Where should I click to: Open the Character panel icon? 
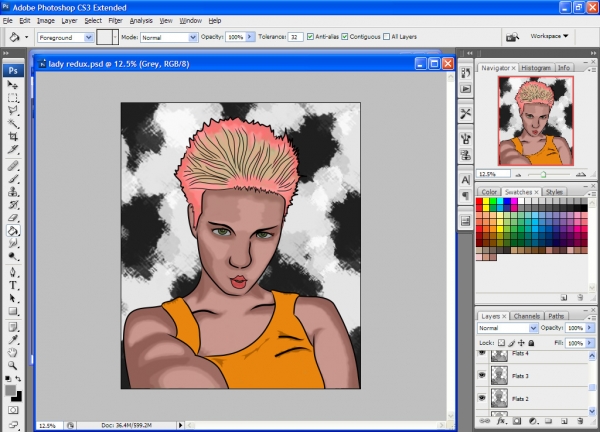pyautogui.click(x=466, y=180)
